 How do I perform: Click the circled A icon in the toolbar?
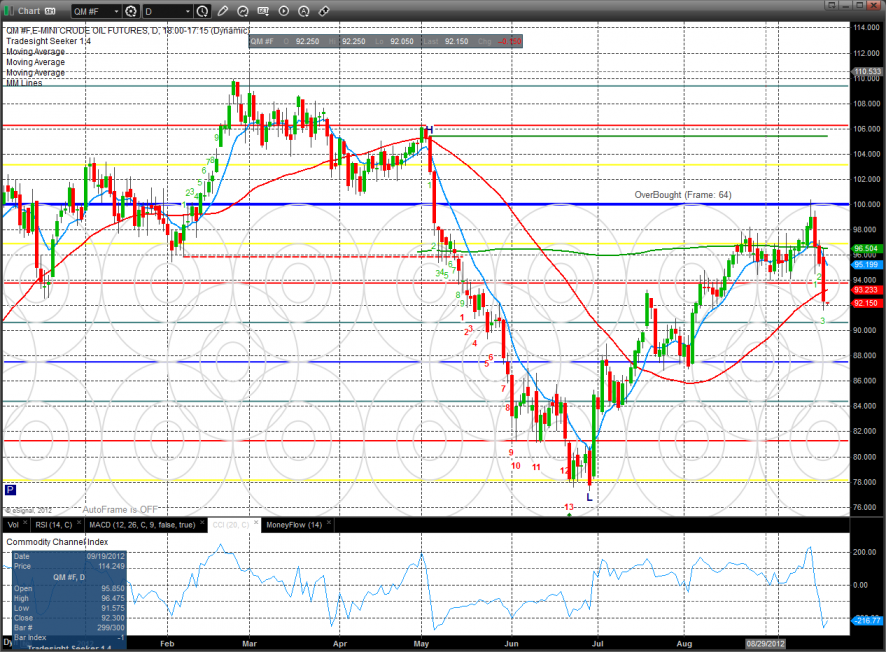tap(304, 11)
